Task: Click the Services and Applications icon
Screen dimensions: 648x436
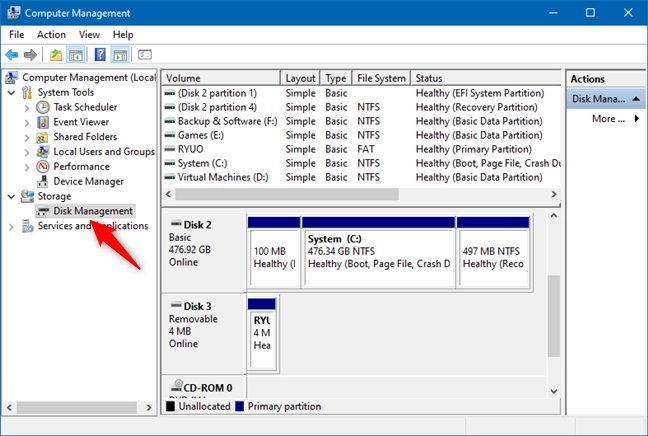Action: [28, 226]
